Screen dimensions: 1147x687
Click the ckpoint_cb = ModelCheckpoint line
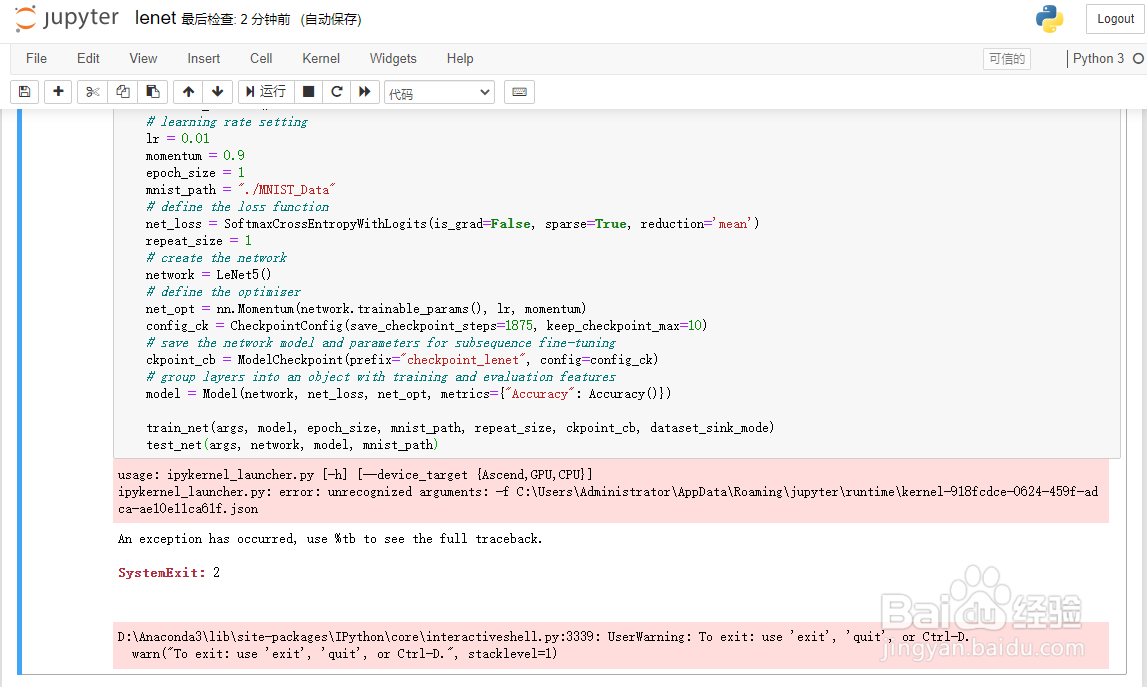click(x=402, y=359)
